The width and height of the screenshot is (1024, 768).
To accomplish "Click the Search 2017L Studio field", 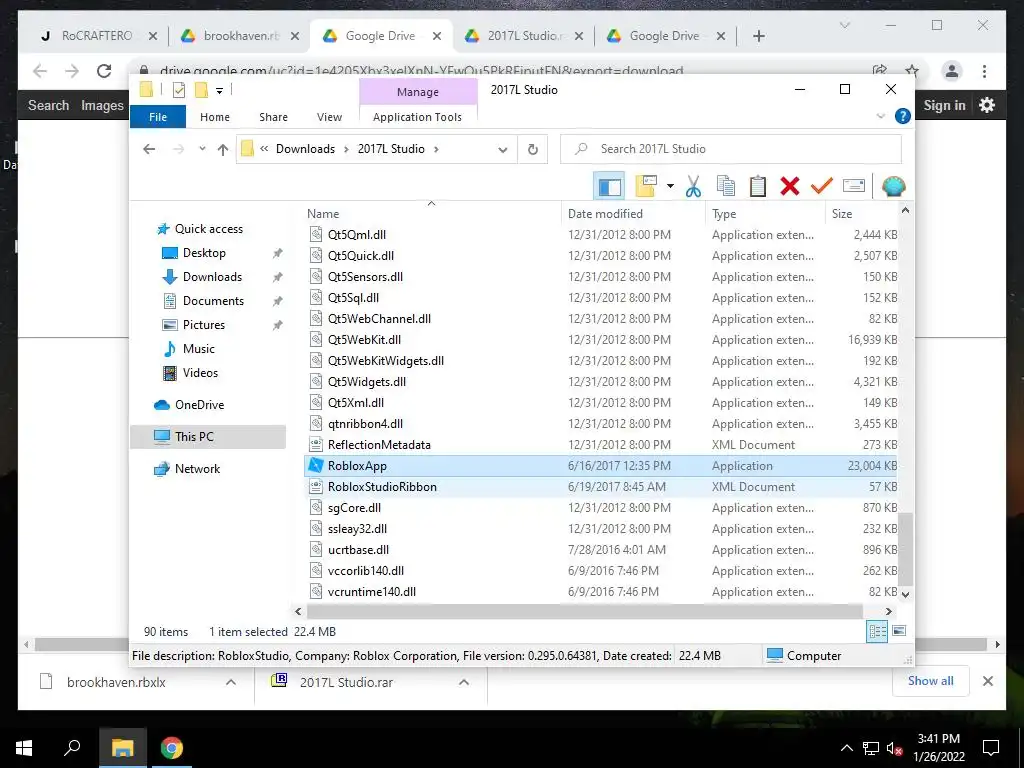I will point(731,149).
